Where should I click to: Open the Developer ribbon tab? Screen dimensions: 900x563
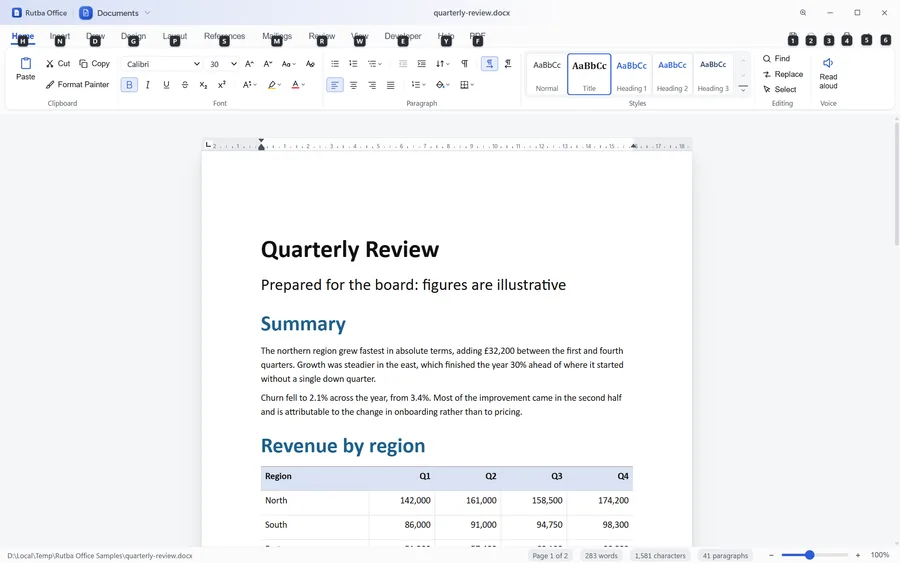point(403,36)
